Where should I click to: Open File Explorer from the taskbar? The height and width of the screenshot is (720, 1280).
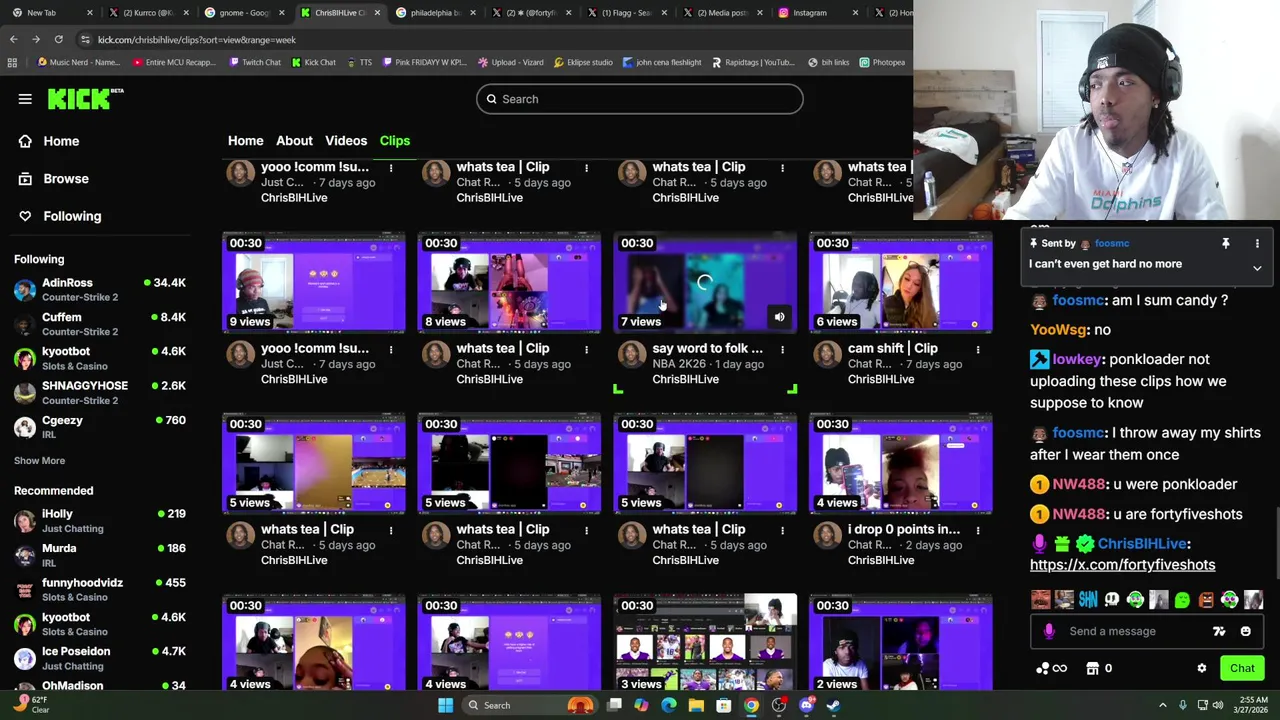coord(696,705)
